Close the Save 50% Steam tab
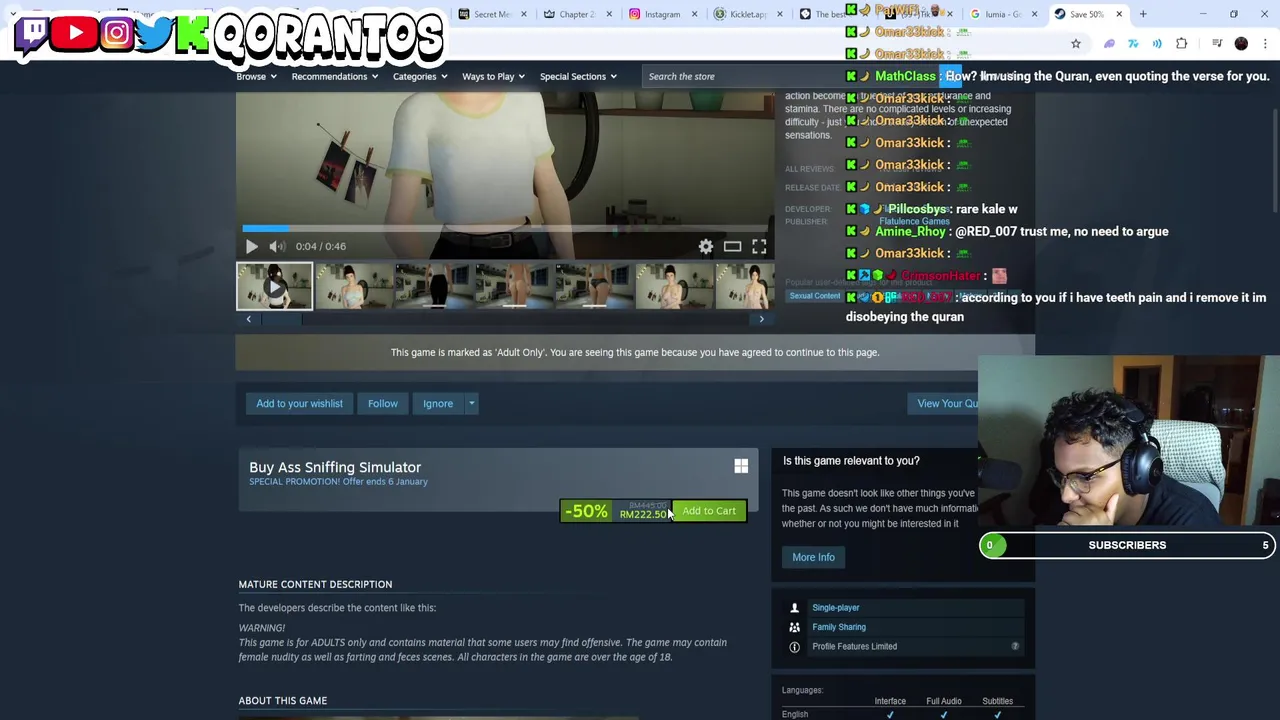Screen dimensions: 1280x720 (x=1119, y=14)
